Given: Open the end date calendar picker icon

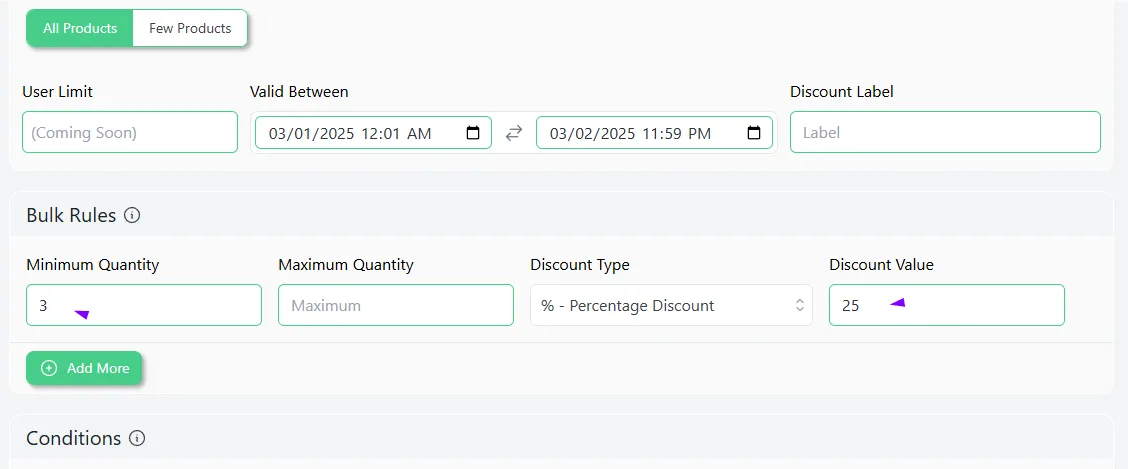Looking at the screenshot, I should (x=753, y=133).
